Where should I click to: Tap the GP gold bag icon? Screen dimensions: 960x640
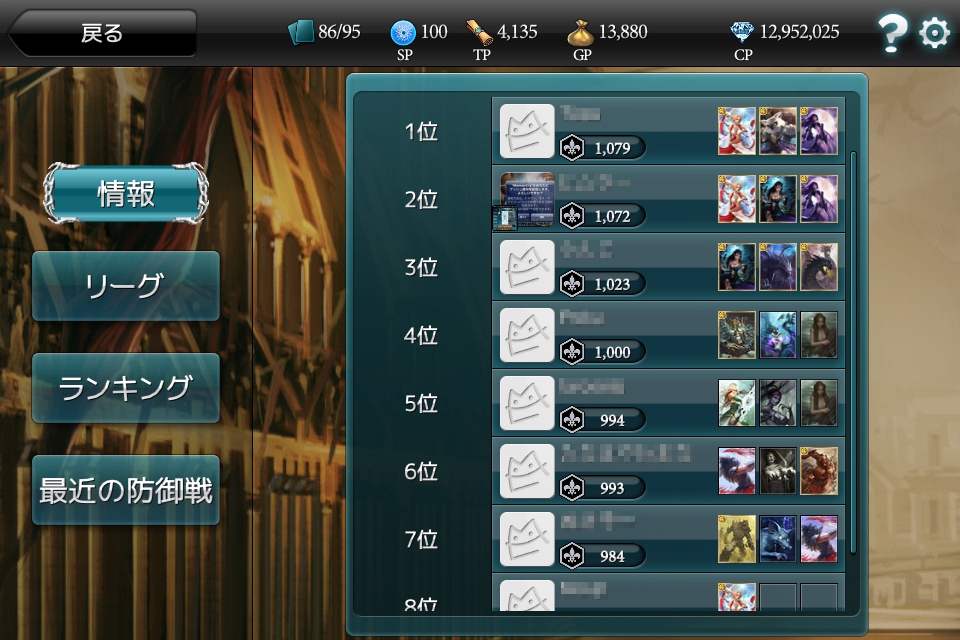coord(580,32)
